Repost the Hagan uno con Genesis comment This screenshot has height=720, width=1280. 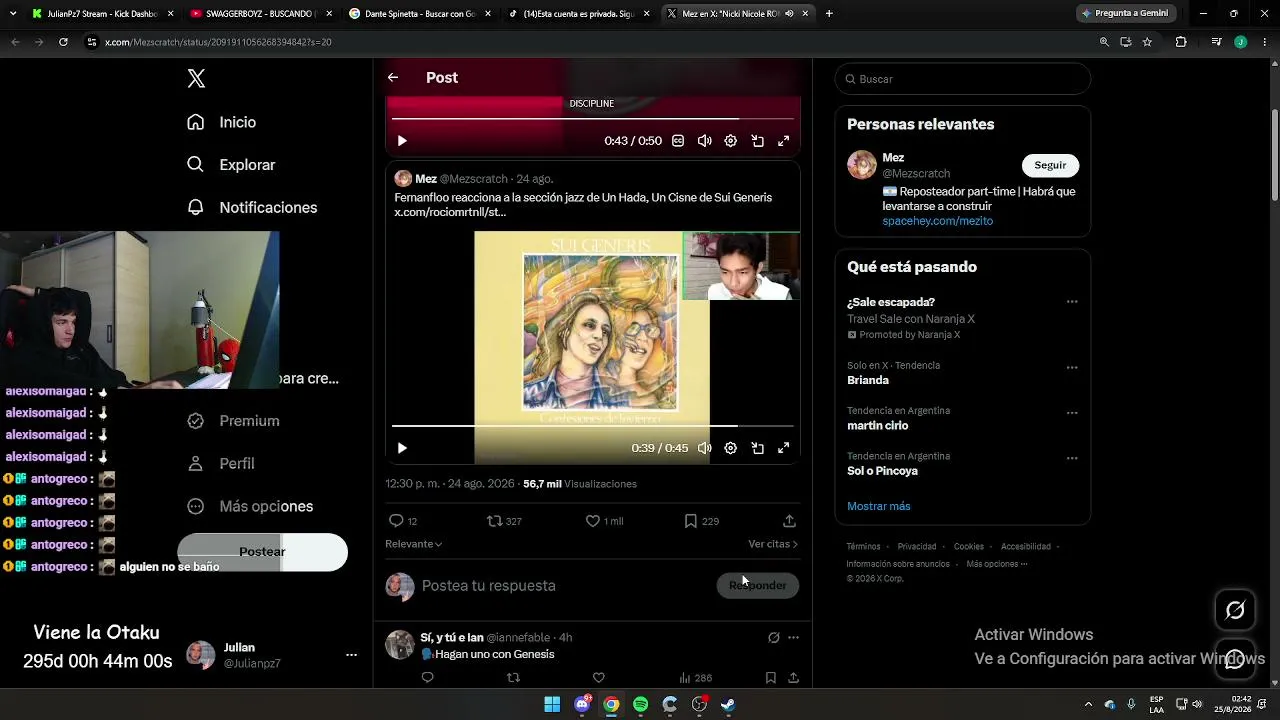tap(513, 678)
